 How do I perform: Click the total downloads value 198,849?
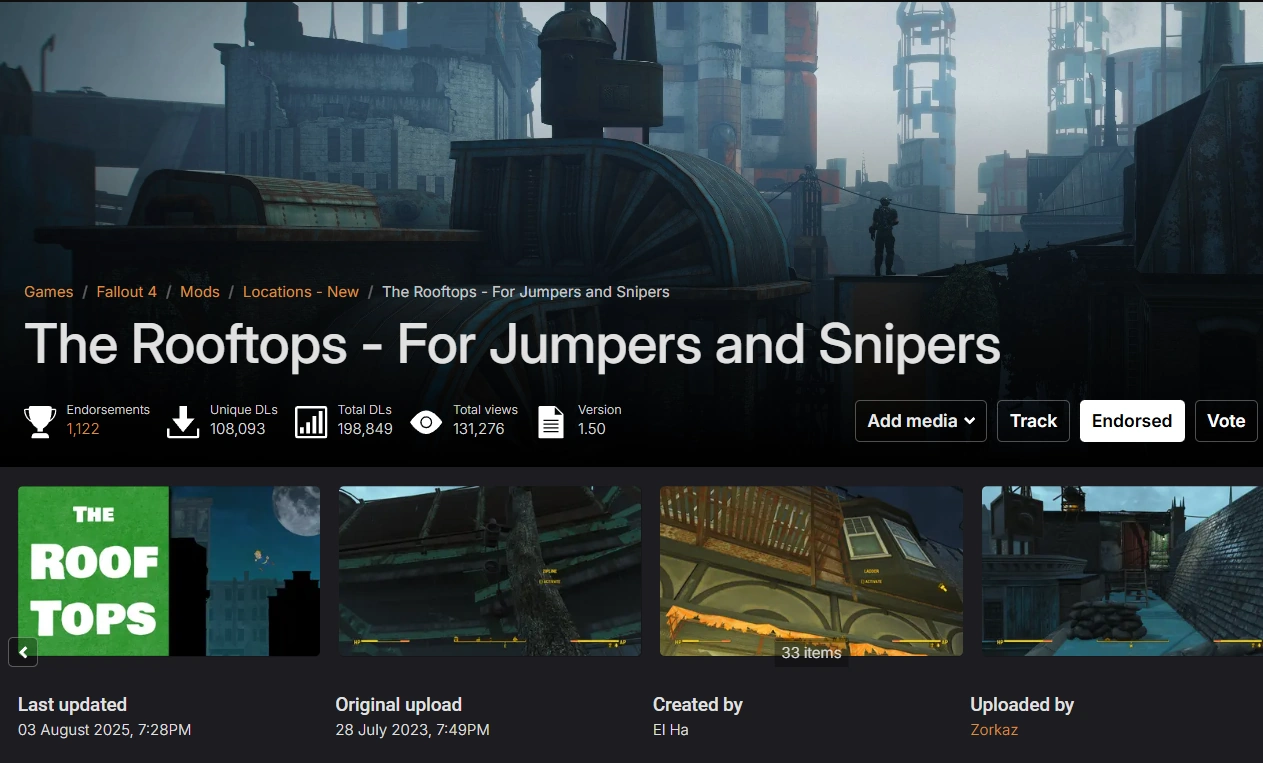(365, 429)
